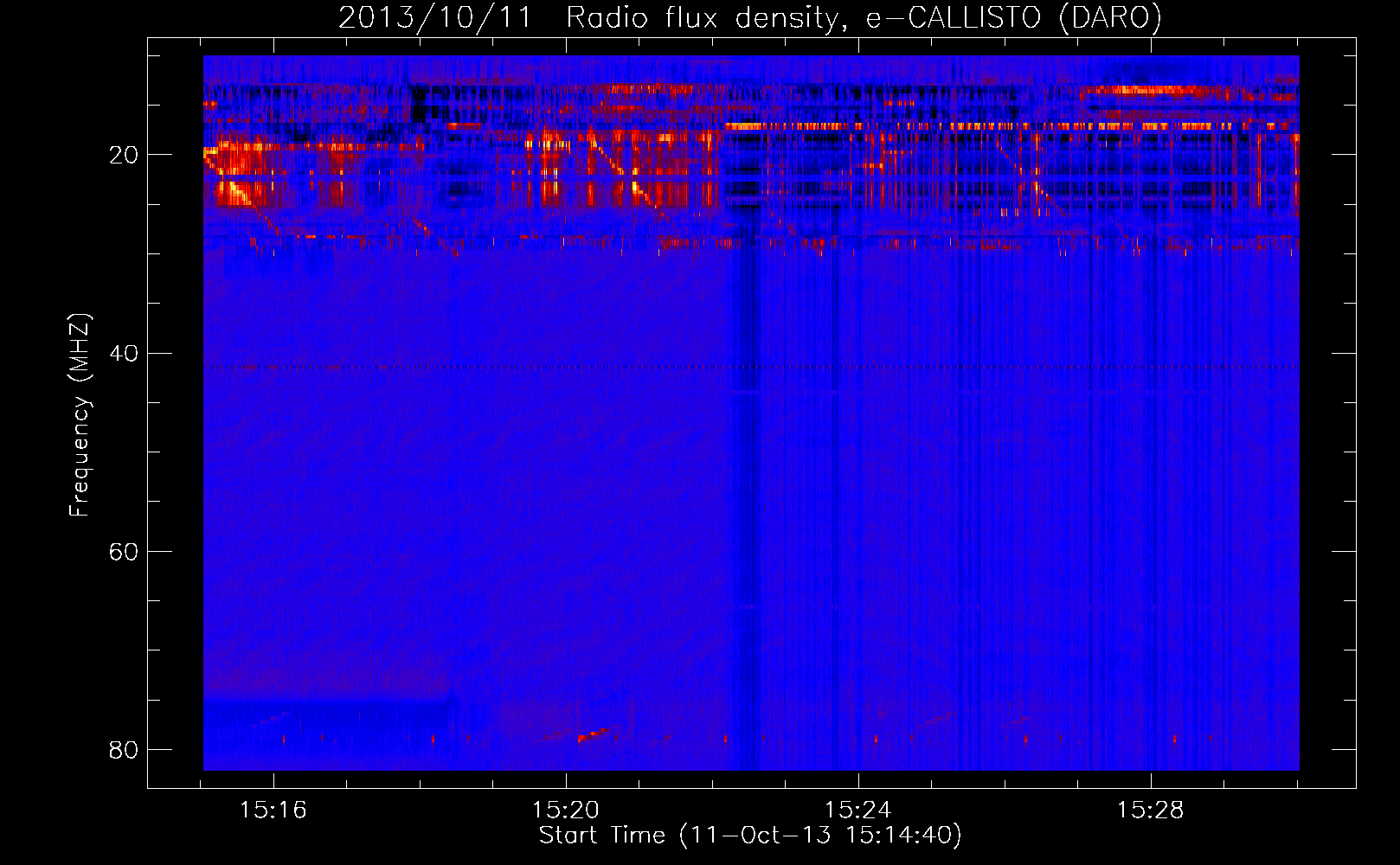
Task: Click the '60' frequency tick label
Action: pos(124,551)
